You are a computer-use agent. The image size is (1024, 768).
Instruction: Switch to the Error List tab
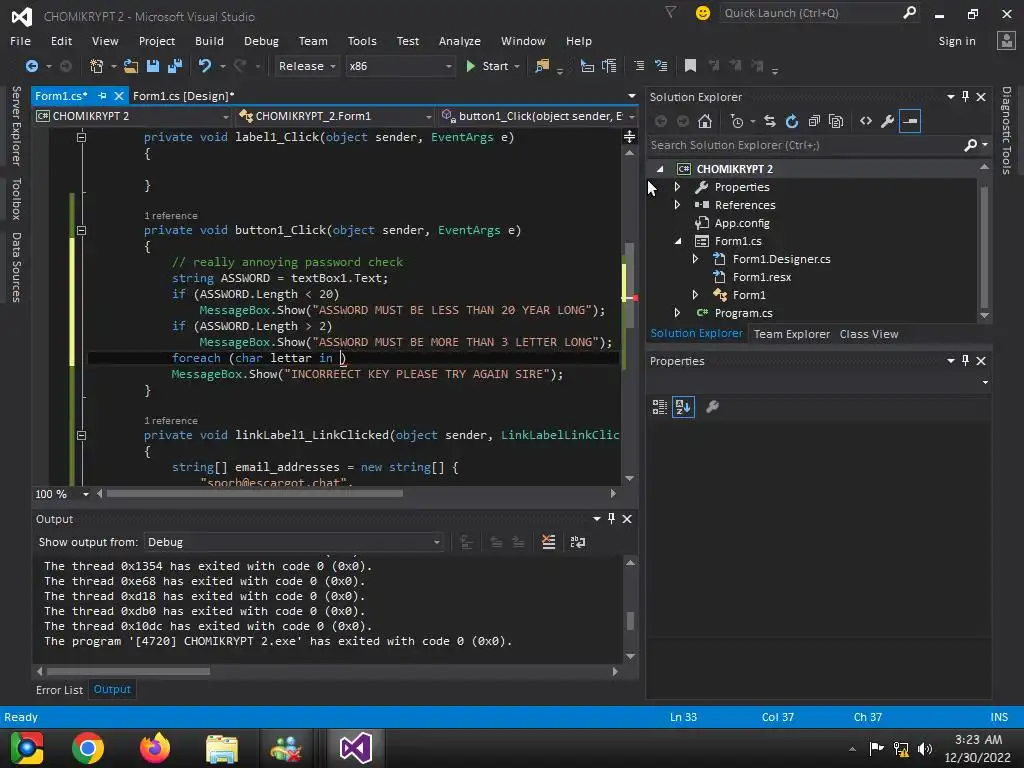tap(59, 690)
